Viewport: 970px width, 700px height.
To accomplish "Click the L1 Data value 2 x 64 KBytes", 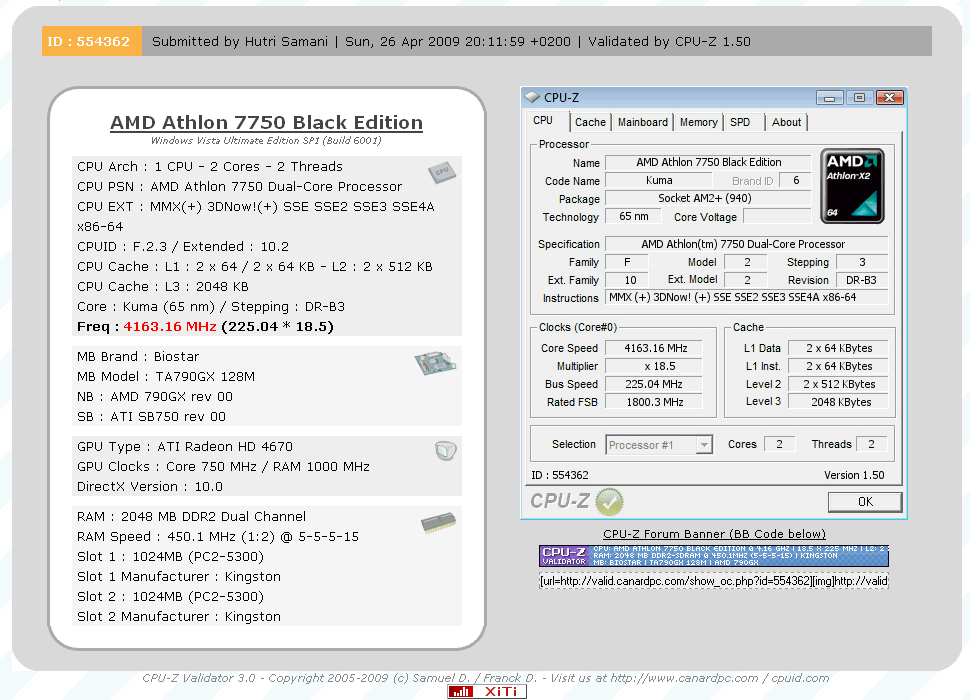I will (x=839, y=348).
